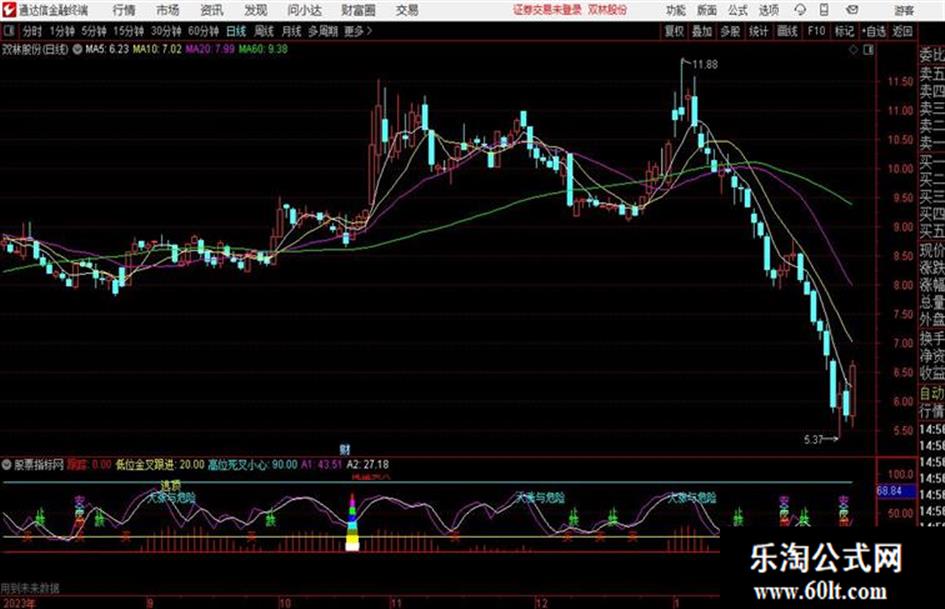Switch to the 15分钟 period tab
Viewport: 945px width, 609px height.
128,31
